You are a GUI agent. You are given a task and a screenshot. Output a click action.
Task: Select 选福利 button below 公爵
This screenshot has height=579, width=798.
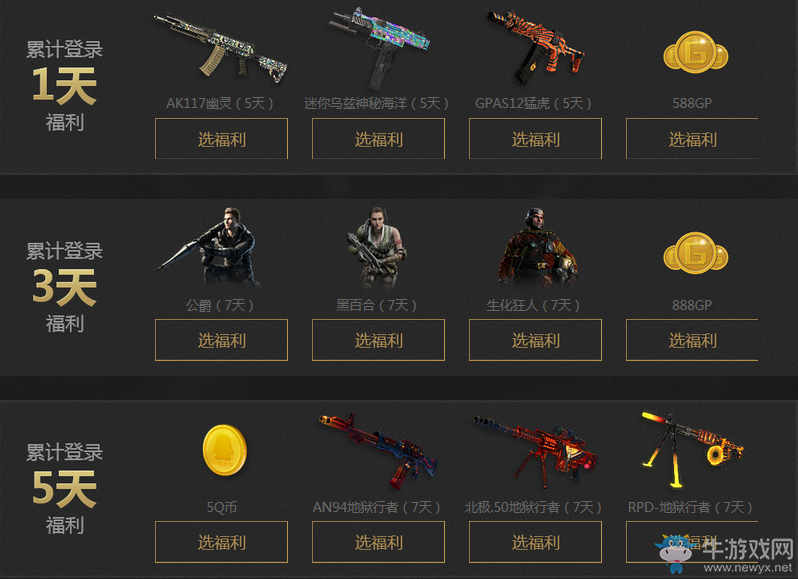tap(221, 340)
